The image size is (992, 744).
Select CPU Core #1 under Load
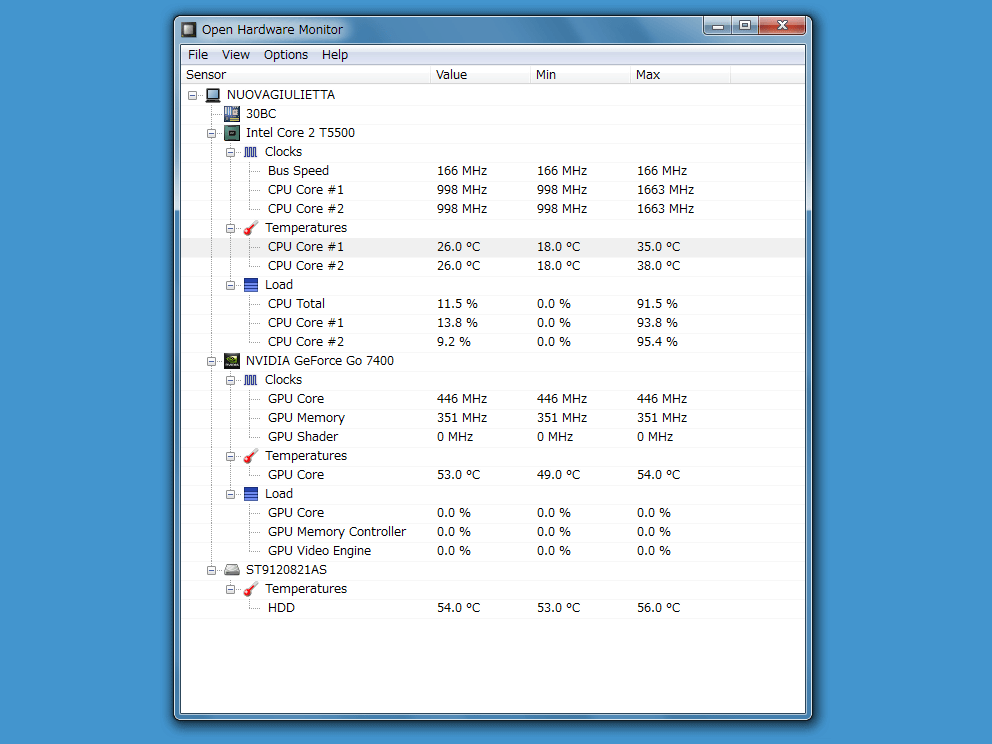(493, 323)
